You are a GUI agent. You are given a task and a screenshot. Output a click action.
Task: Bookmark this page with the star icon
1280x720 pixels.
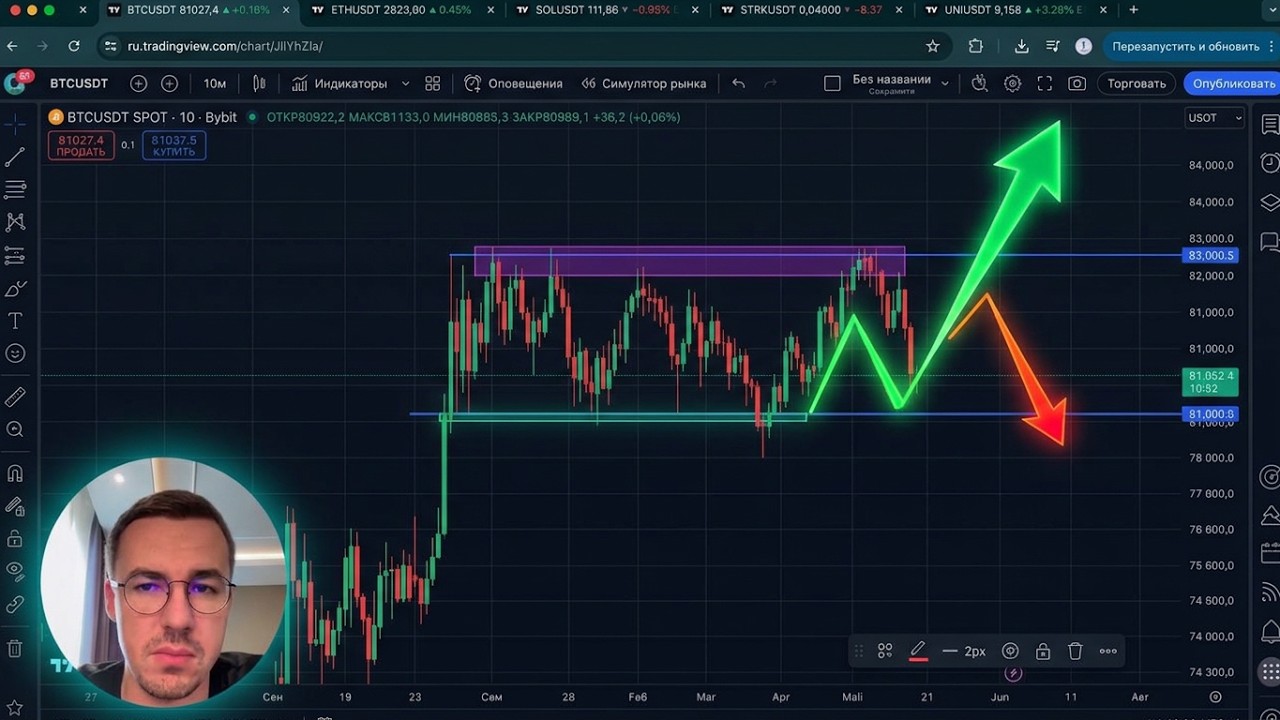pyautogui.click(x=933, y=46)
